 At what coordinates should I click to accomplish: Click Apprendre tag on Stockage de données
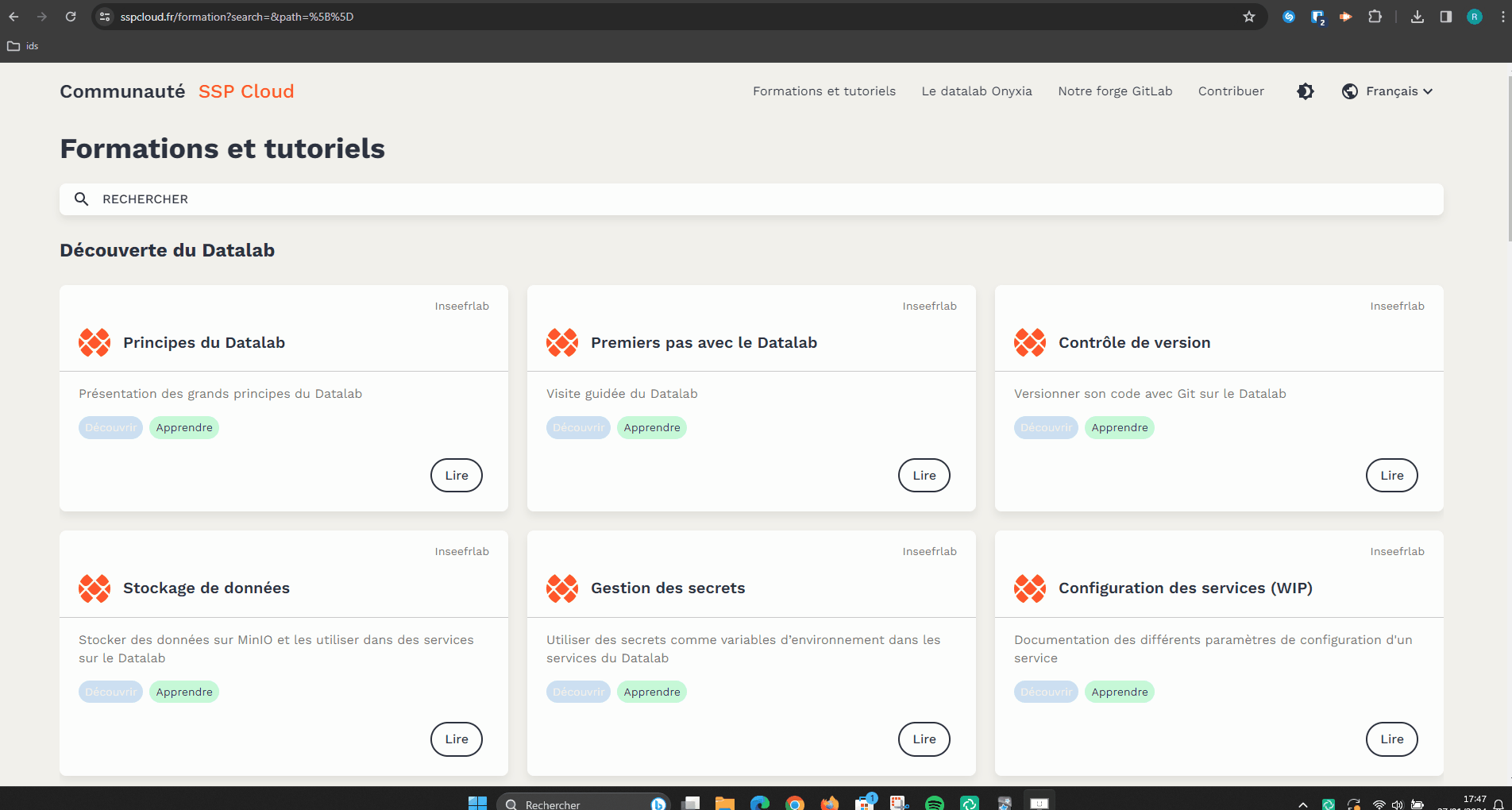[x=184, y=692]
